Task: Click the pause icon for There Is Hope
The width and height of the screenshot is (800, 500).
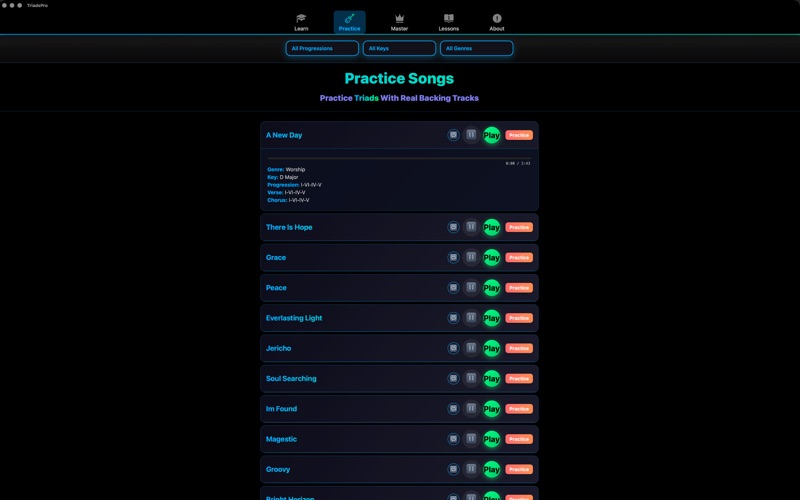Action: [471, 227]
